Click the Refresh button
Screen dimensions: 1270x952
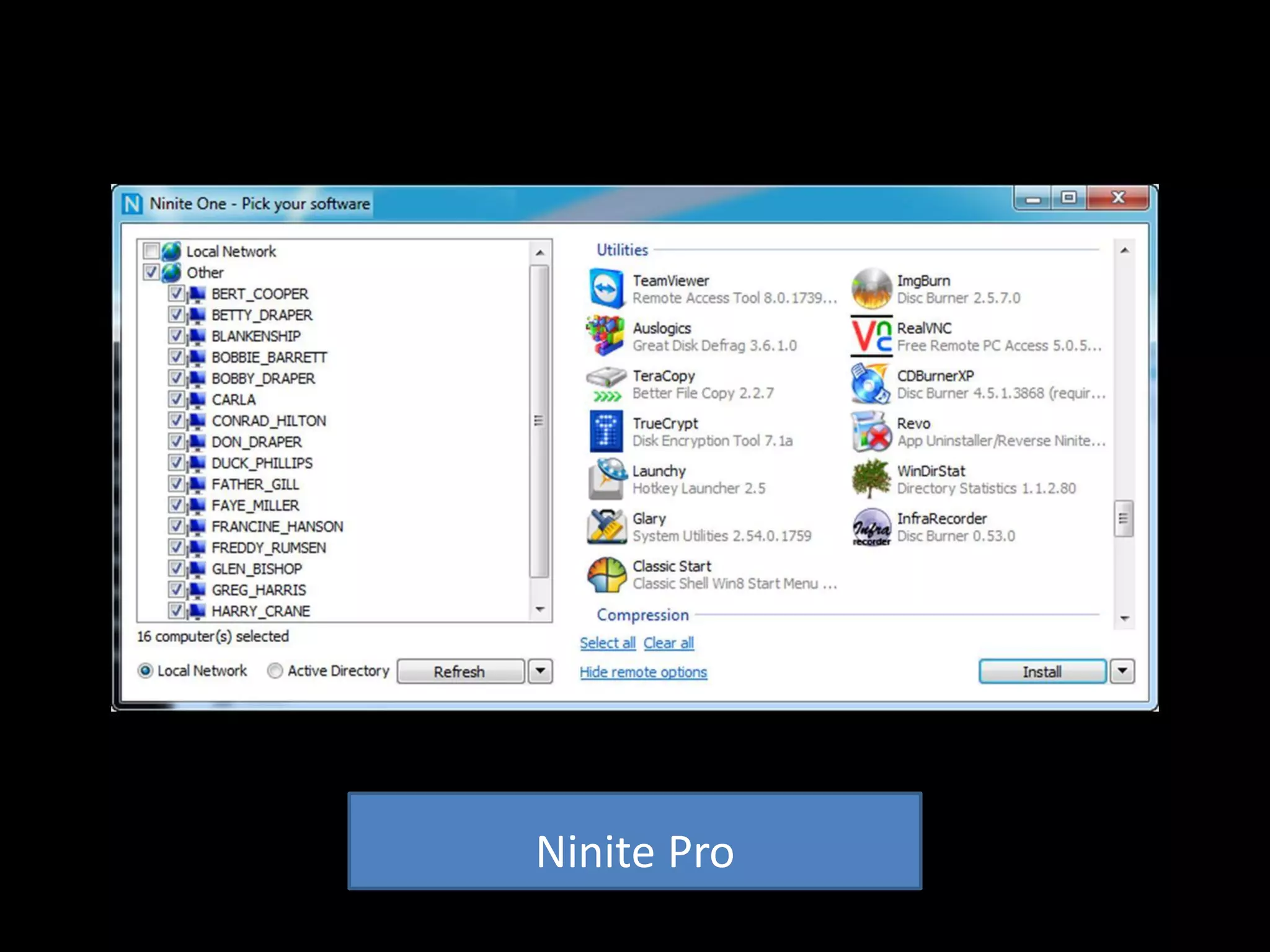coord(460,671)
